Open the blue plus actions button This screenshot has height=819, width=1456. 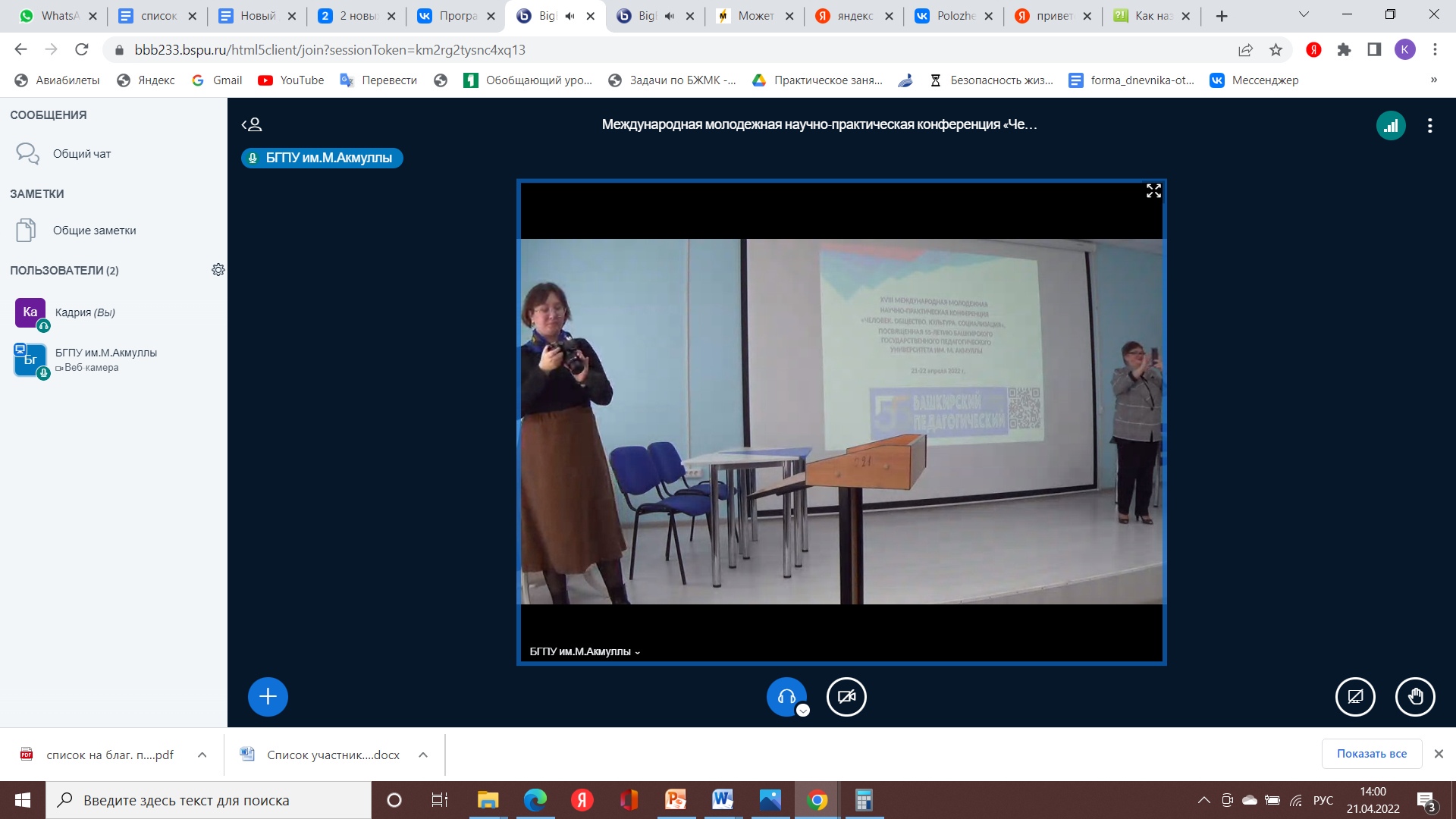tap(268, 696)
